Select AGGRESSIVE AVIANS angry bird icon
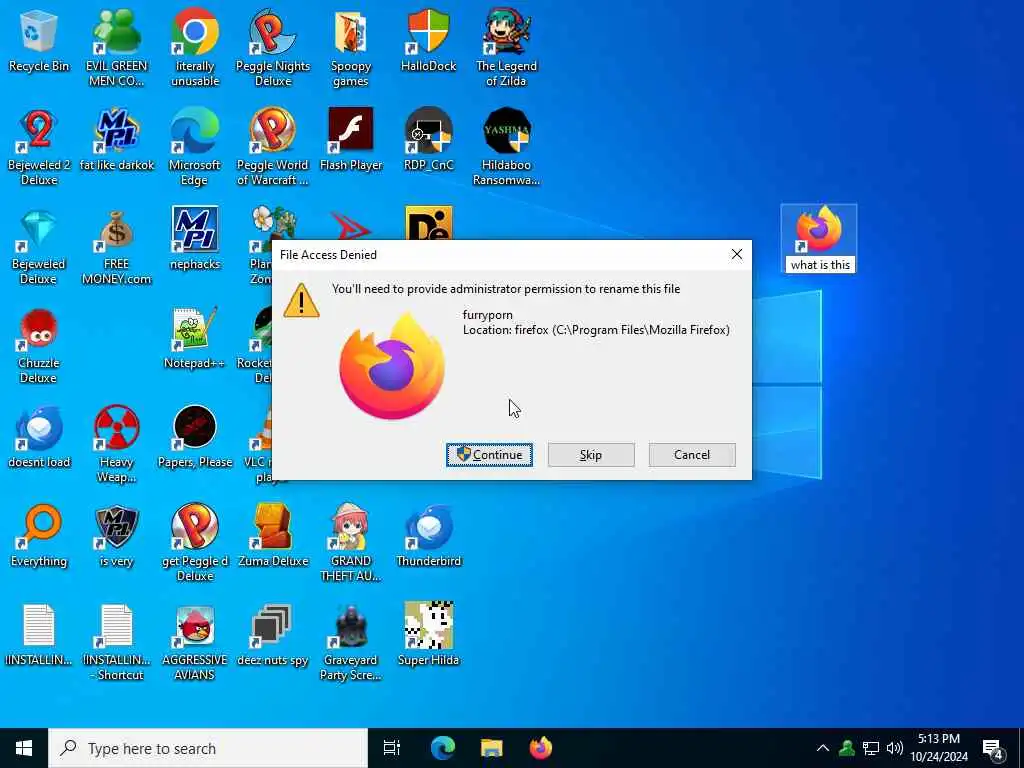The width and height of the screenshot is (1024, 768). [195, 643]
